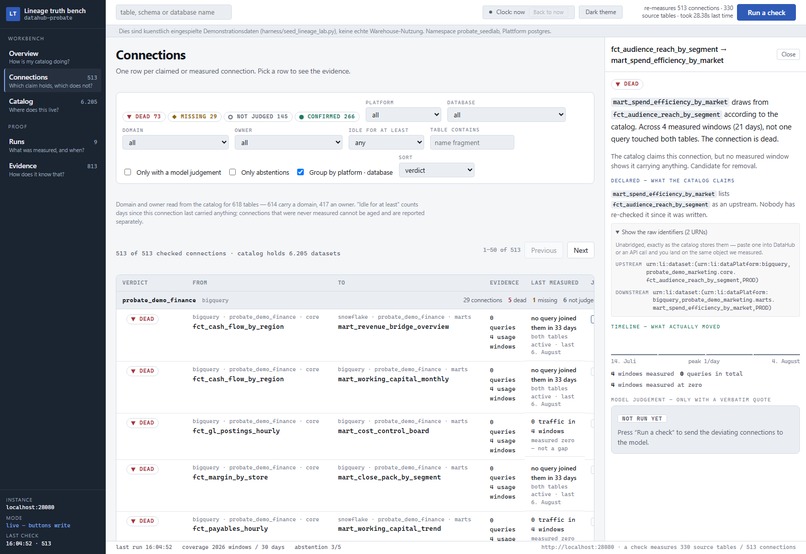Click the UPSTREAM urn identifier text
Screen dimensions: 806x554
[717, 272]
